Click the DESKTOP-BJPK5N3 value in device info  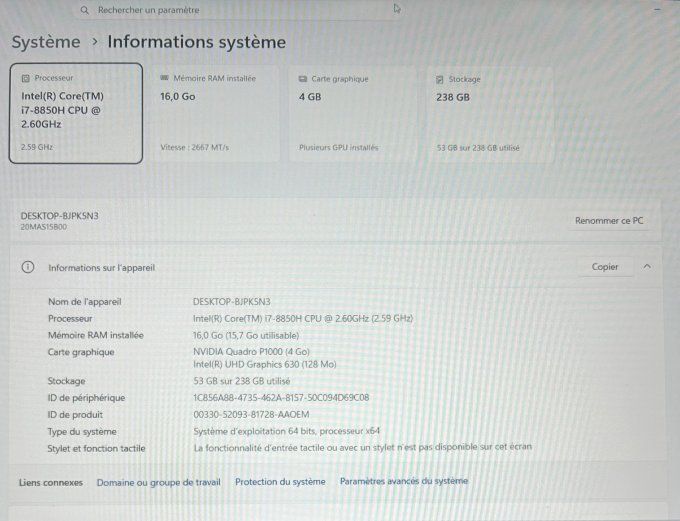coord(232,301)
